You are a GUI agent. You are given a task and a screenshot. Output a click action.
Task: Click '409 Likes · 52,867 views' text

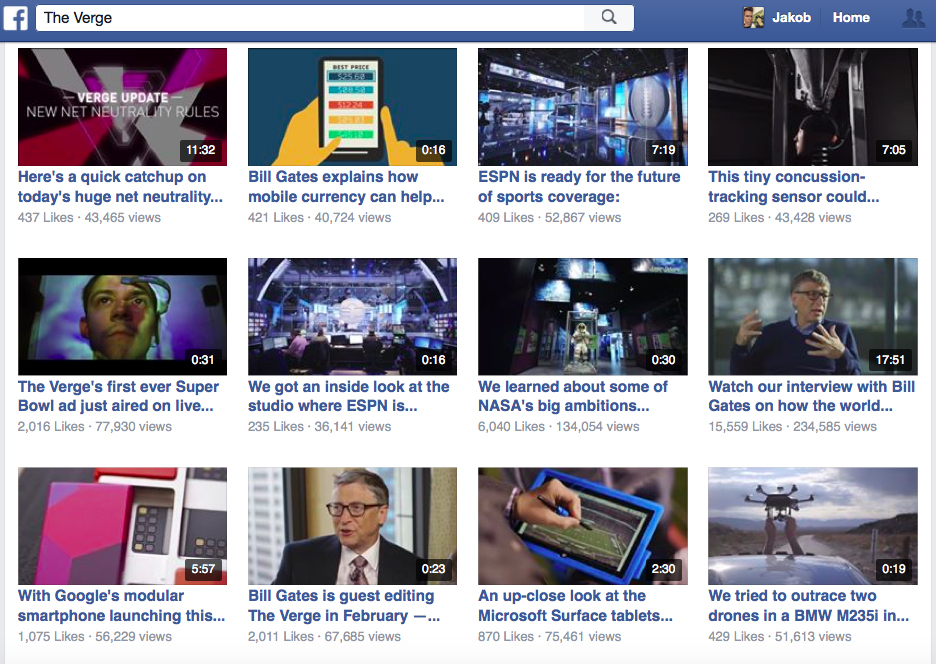coord(550,218)
